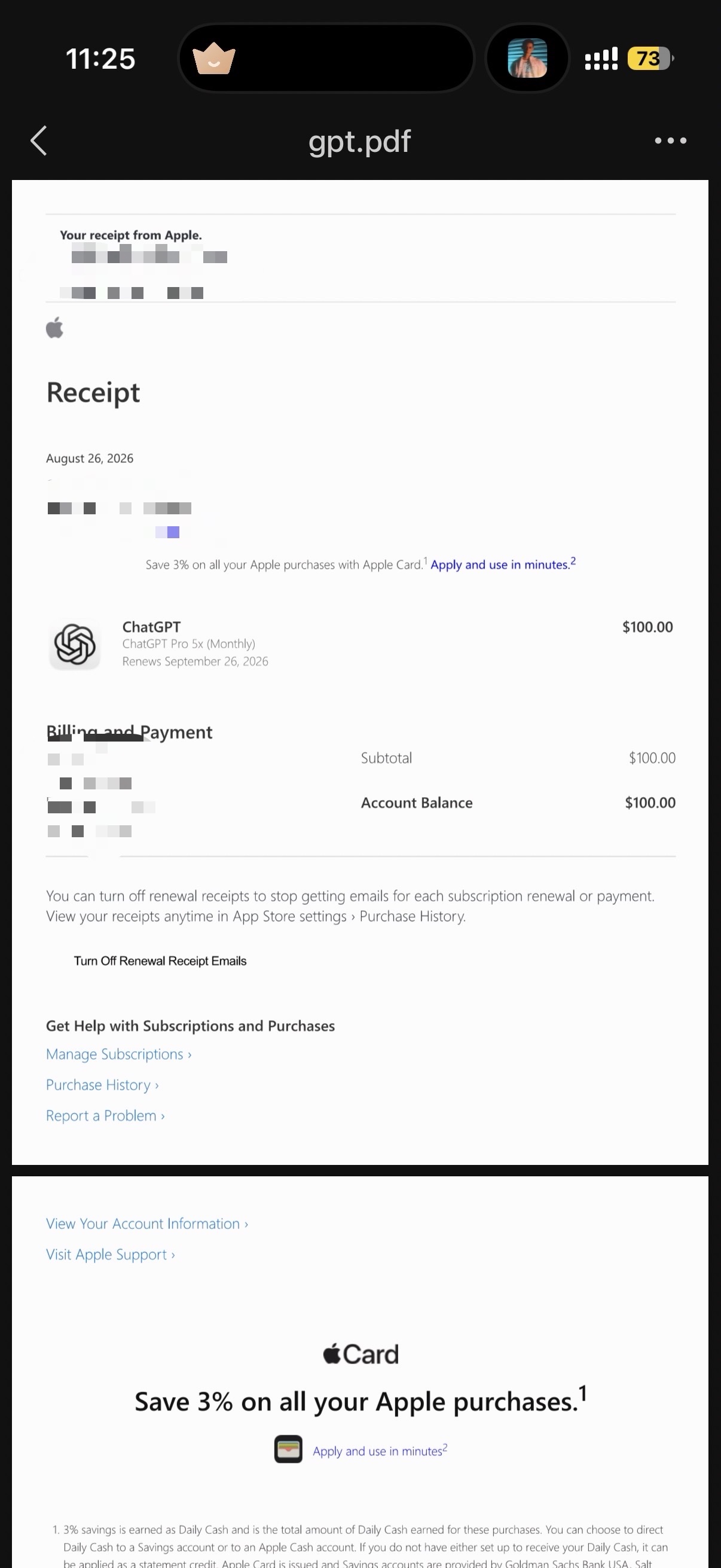Tap the cellular signal bars
Image resolution: width=721 pixels, height=1568 pixels.
pos(601,59)
